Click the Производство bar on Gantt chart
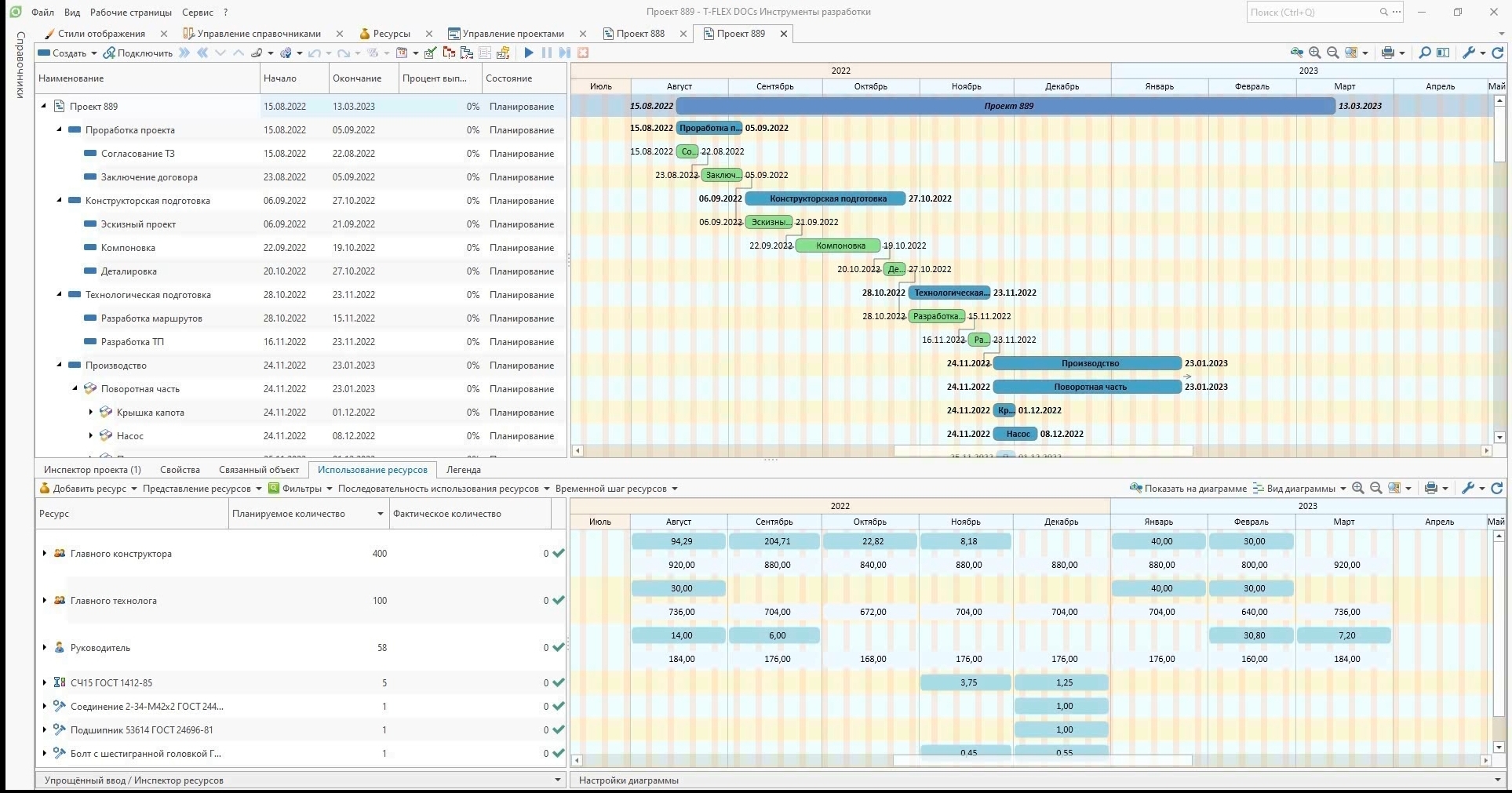The image size is (1512, 793). click(x=1088, y=363)
